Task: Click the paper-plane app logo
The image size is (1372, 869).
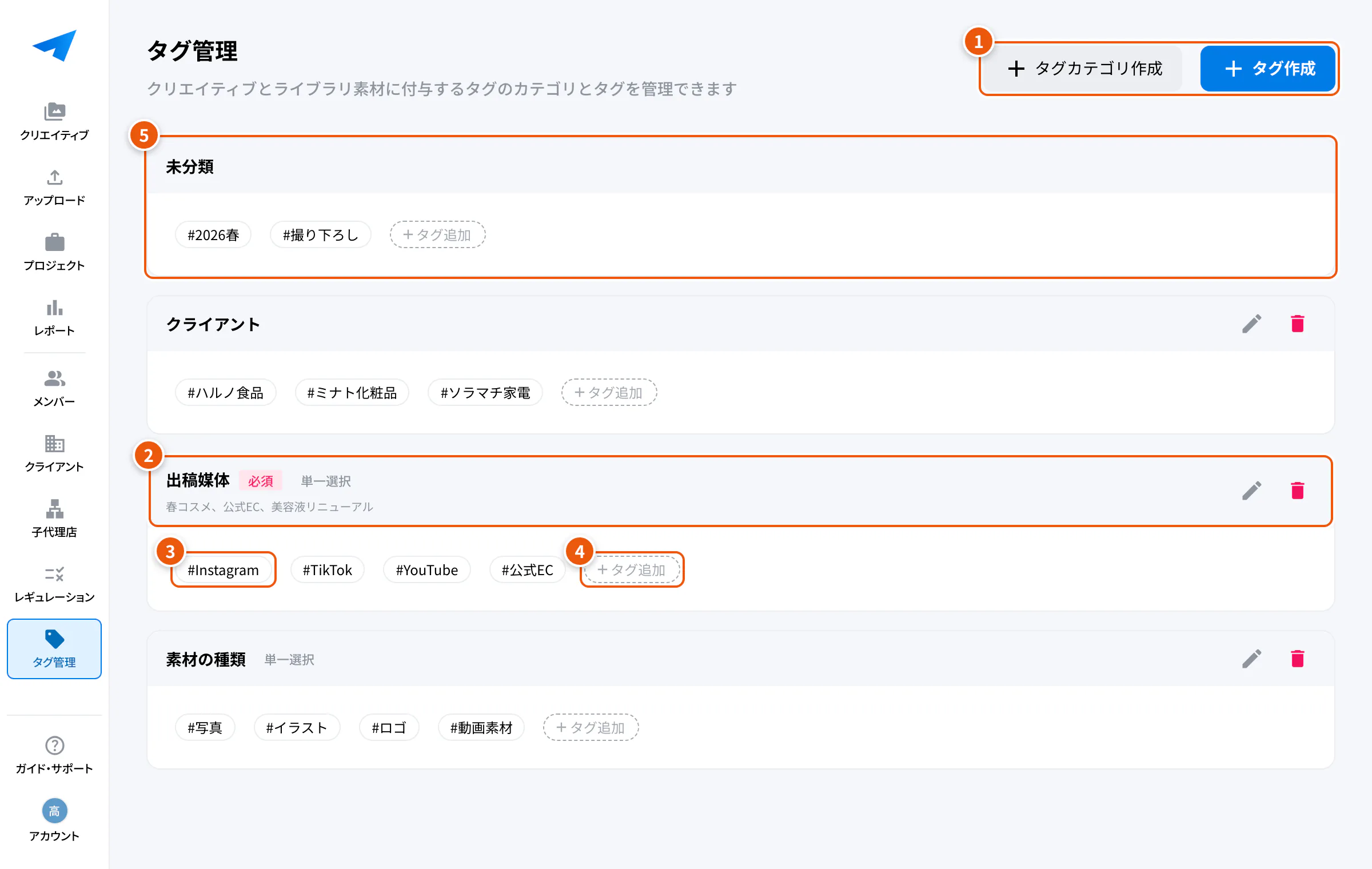Action: pos(54,45)
